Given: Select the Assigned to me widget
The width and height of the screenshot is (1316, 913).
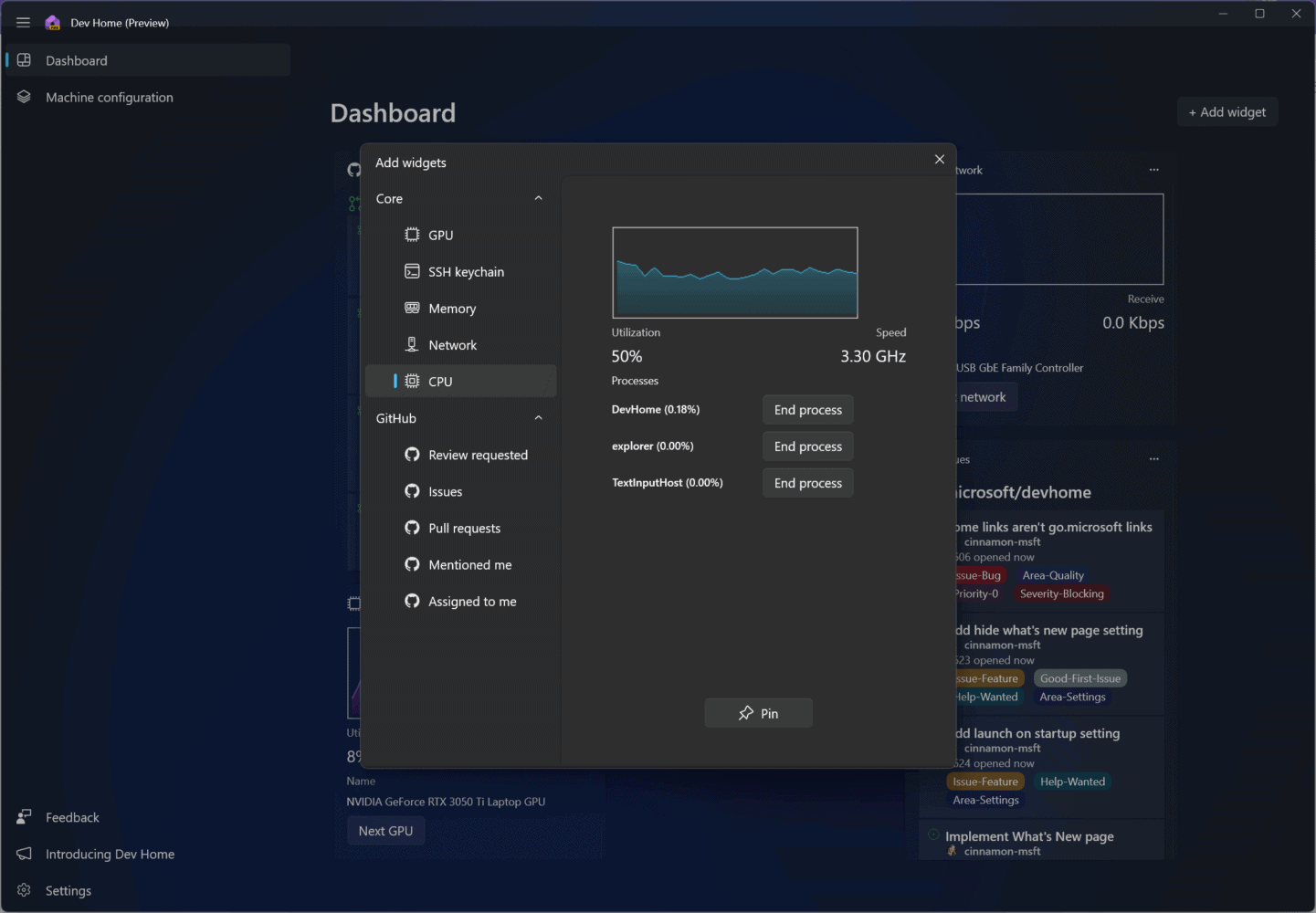Looking at the screenshot, I should tap(460, 601).
